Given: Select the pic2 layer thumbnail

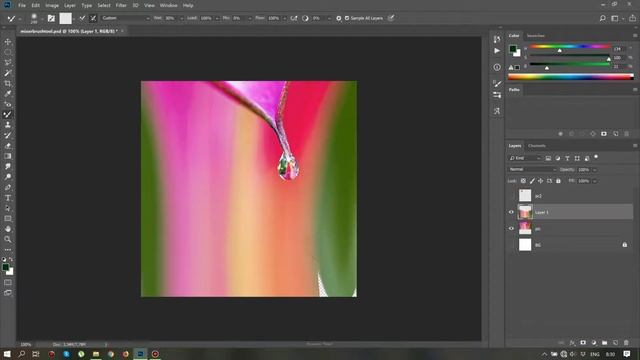Looking at the screenshot, I should tap(525, 196).
